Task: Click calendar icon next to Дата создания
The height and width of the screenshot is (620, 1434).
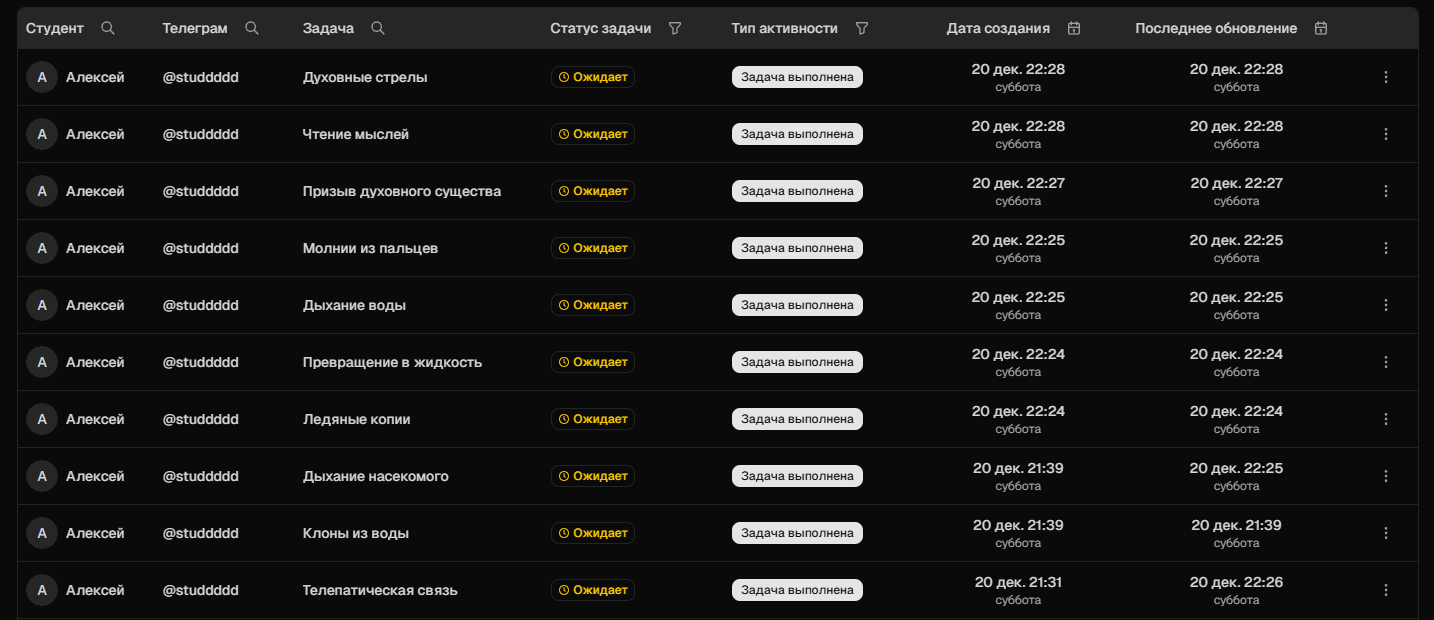Action: (x=1074, y=29)
